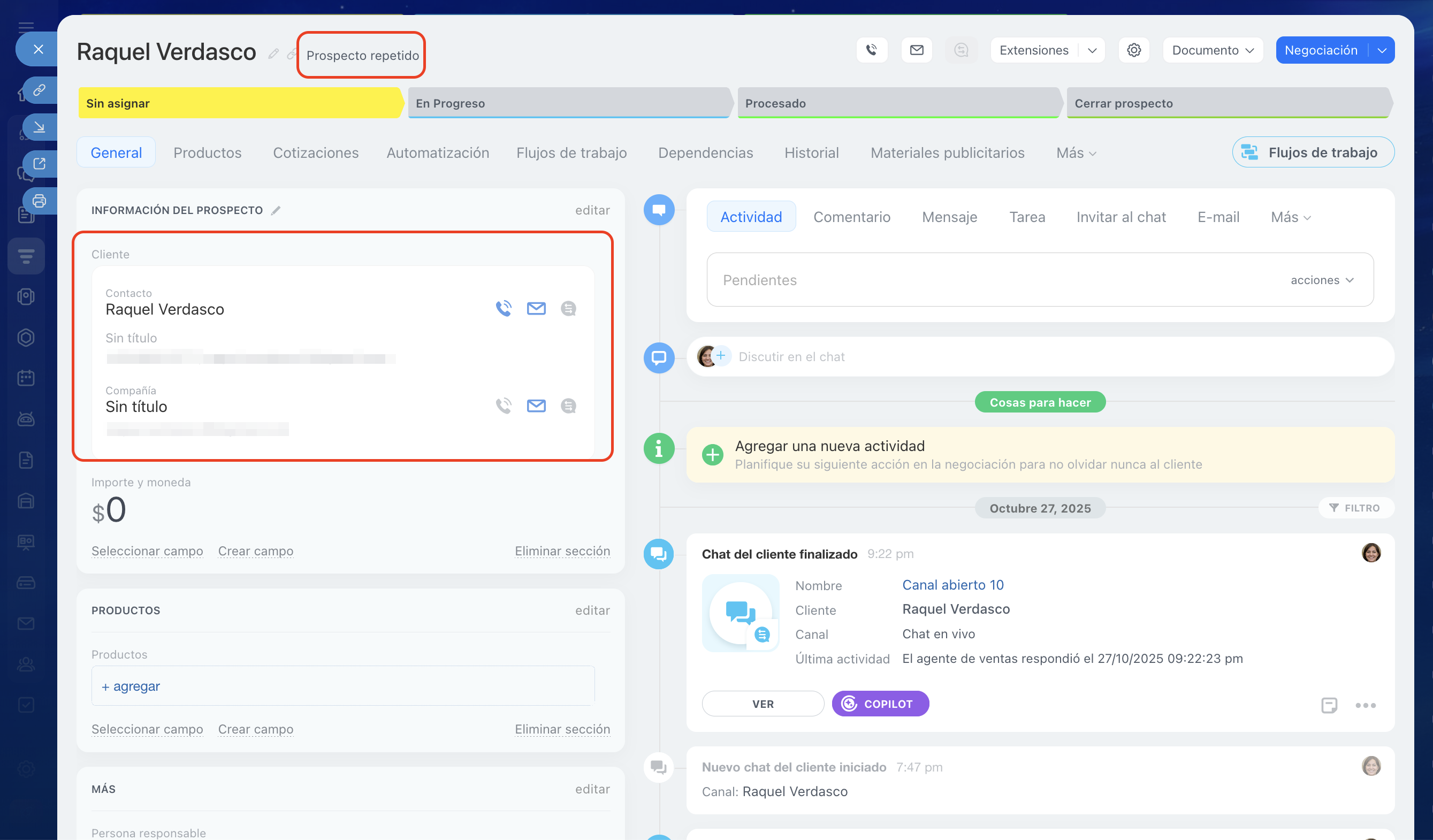
Task: Open the settings gear icon
Action: [x=1133, y=50]
